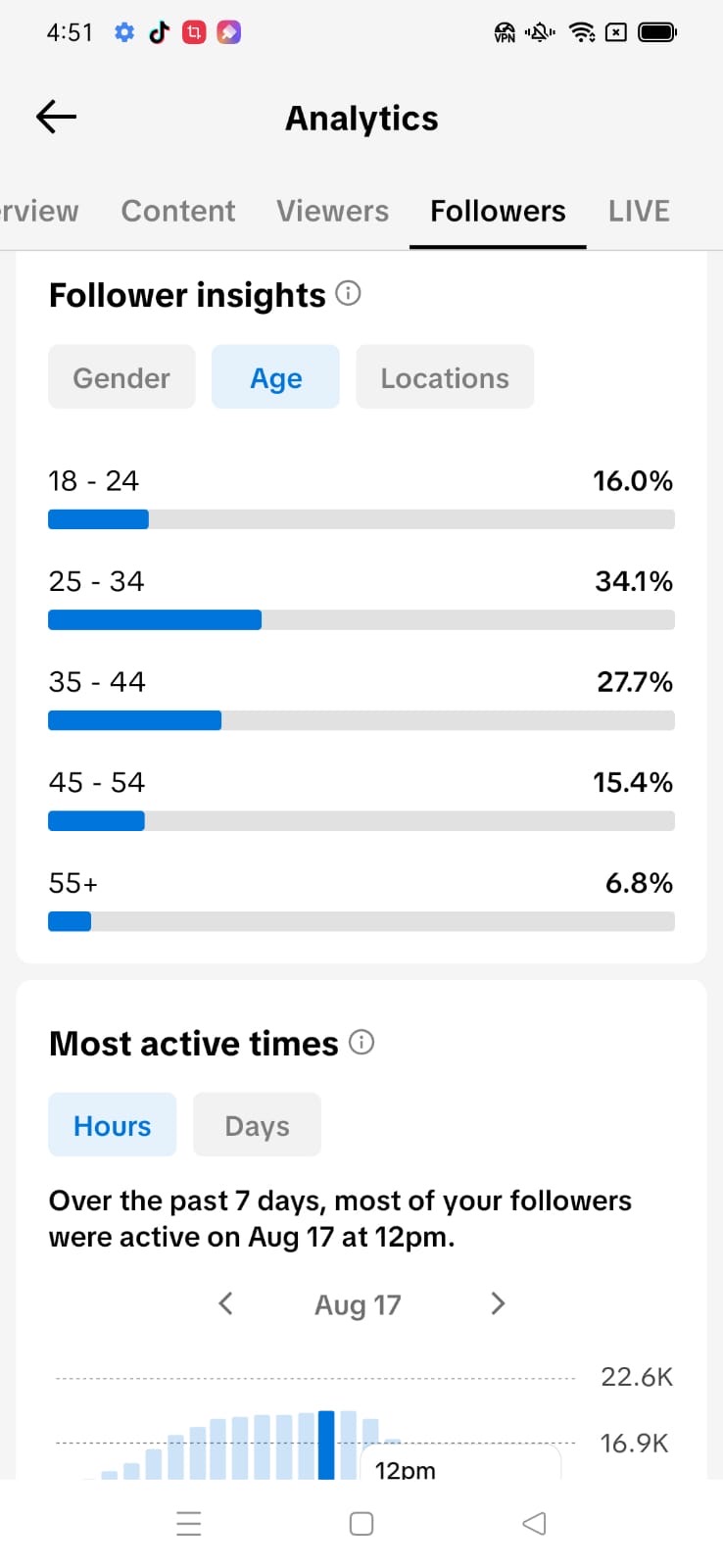Viewport: 723px width, 1568px height.
Task: Tap the 25 - 34 age progress bar
Action: (361, 619)
